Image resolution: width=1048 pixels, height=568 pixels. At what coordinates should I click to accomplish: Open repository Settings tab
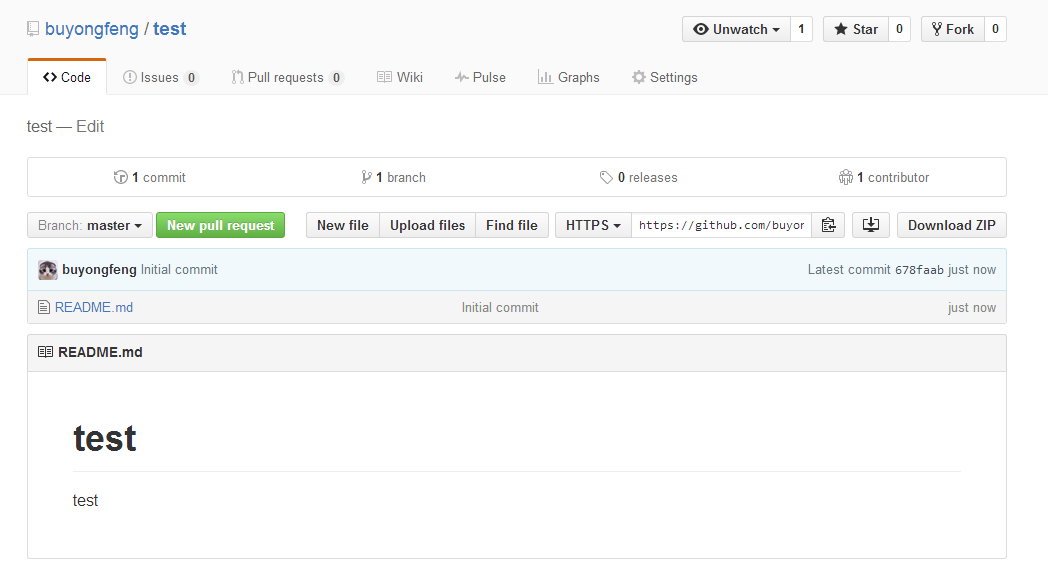pyautogui.click(x=664, y=77)
